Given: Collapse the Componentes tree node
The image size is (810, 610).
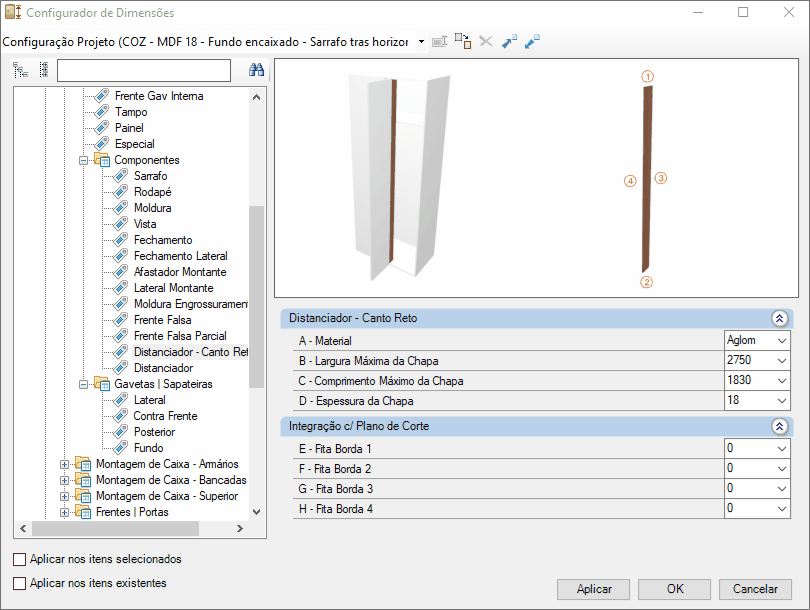Looking at the screenshot, I should [83, 160].
